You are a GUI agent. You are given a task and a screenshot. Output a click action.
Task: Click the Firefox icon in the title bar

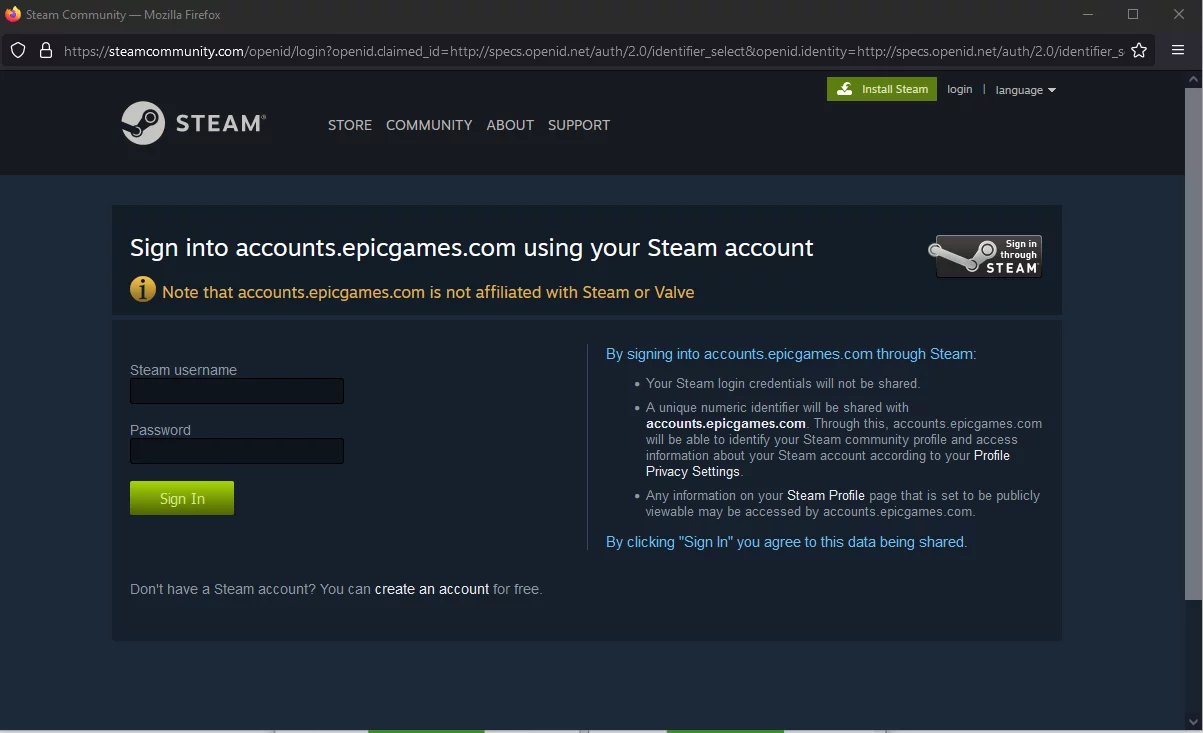click(x=12, y=14)
